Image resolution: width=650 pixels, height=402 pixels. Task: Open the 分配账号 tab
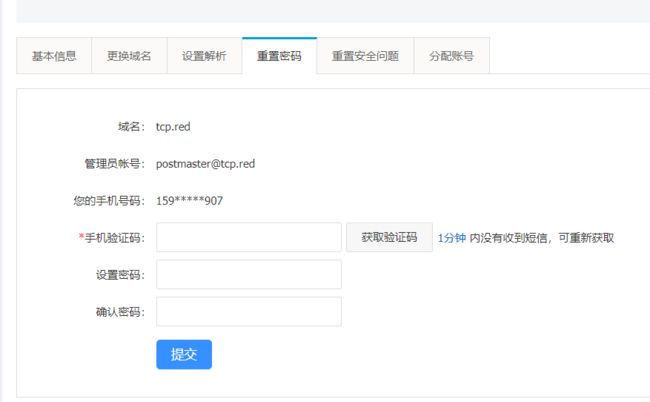451,56
